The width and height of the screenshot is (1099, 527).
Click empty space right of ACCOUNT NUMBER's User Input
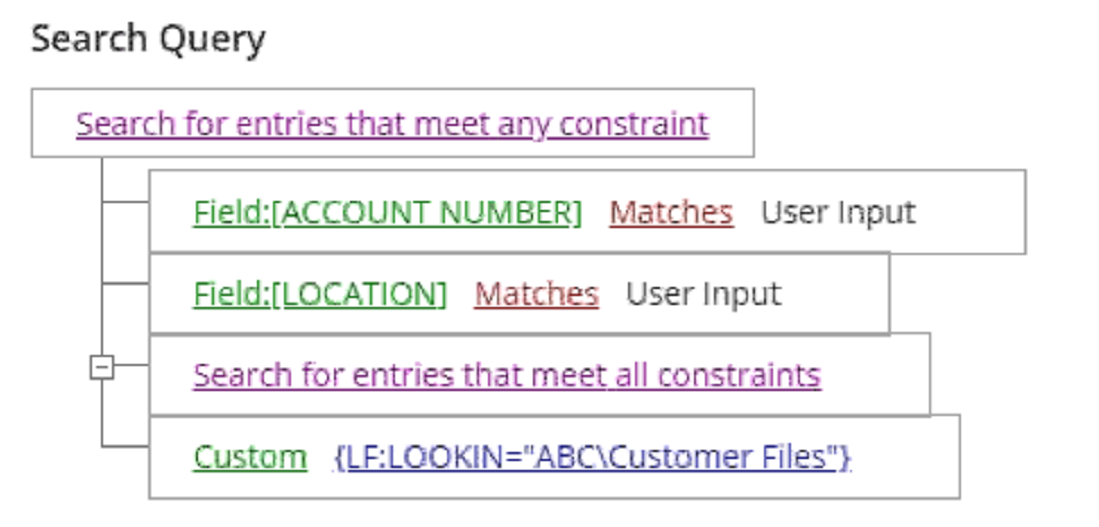pyautogui.click(x=971, y=212)
